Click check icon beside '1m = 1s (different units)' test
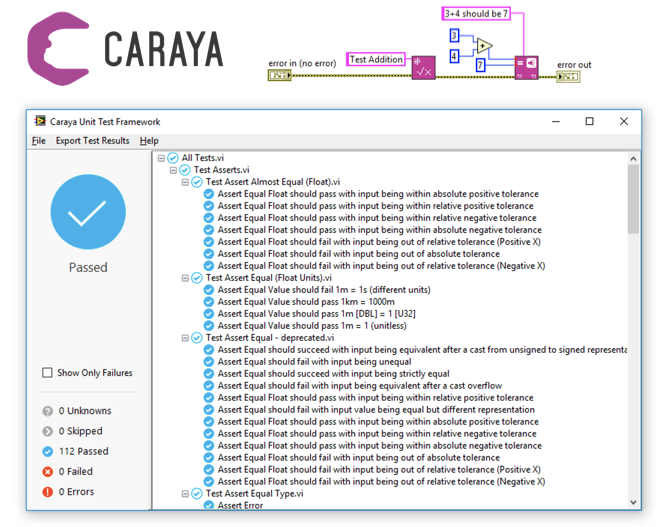Viewport: 666px width, 527px height. pyautogui.click(x=209, y=290)
